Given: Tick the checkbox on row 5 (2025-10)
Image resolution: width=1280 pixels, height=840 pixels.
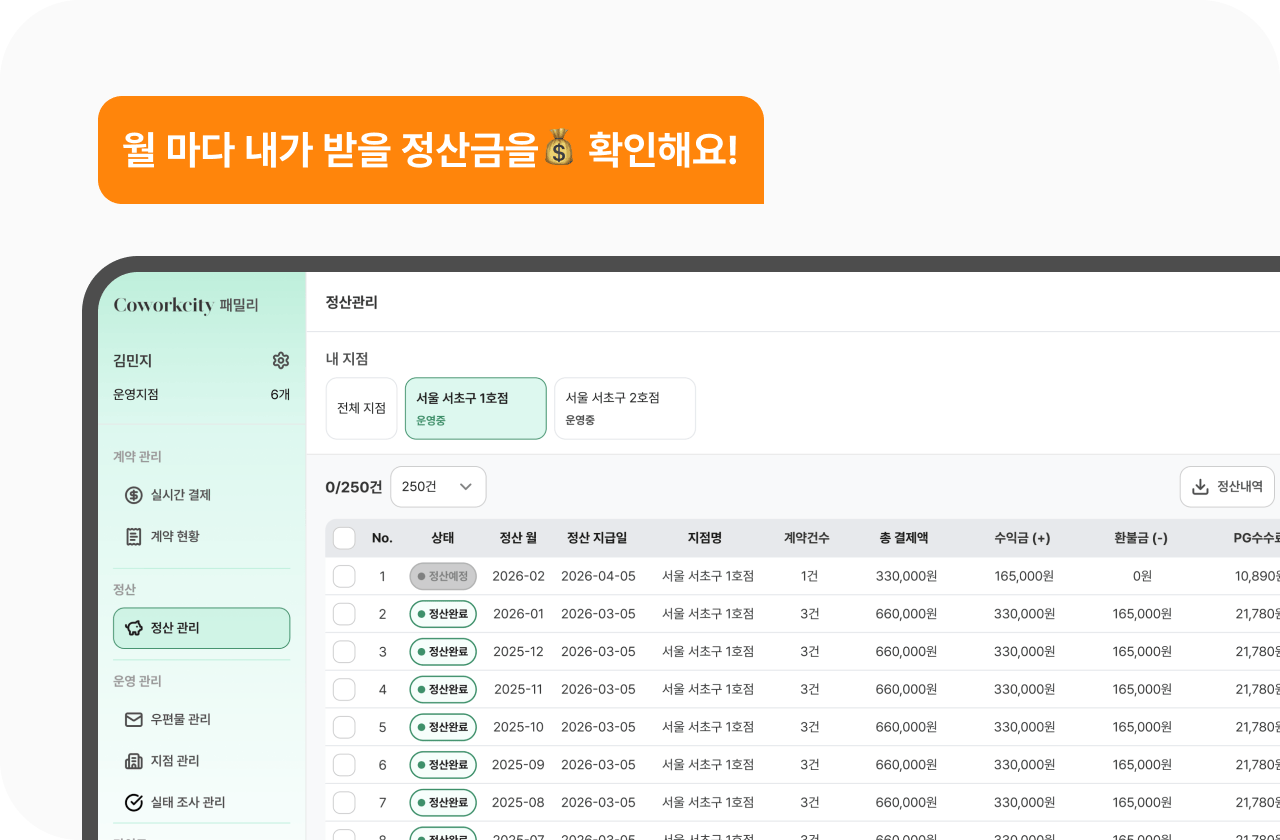Looking at the screenshot, I should (x=343, y=727).
